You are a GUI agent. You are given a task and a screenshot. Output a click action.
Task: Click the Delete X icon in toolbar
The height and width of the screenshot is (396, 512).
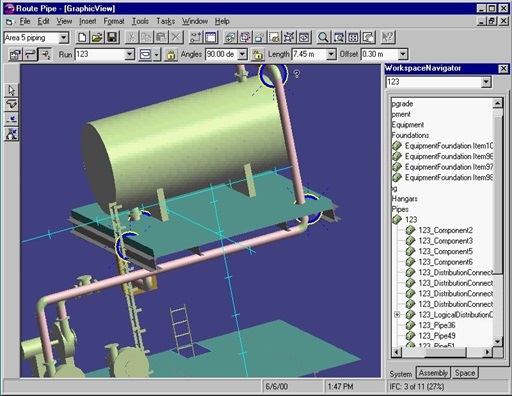tap(176, 37)
